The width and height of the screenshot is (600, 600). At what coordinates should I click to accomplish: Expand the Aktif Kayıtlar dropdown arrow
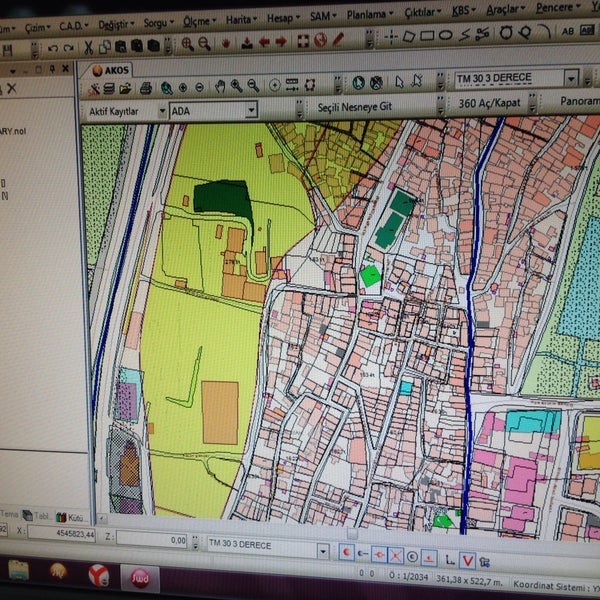pyautogui.click(x=162, y=111)
